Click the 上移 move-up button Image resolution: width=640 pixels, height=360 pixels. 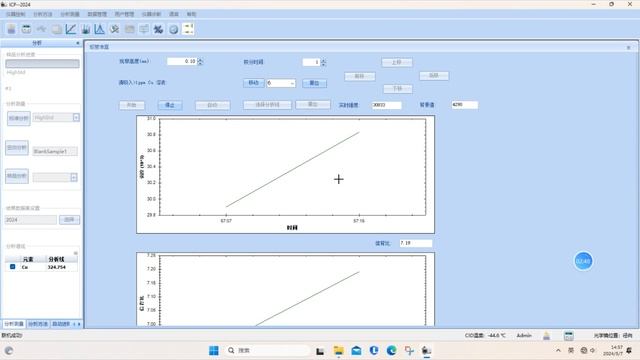pyautogui.click(x=397, y=62)
